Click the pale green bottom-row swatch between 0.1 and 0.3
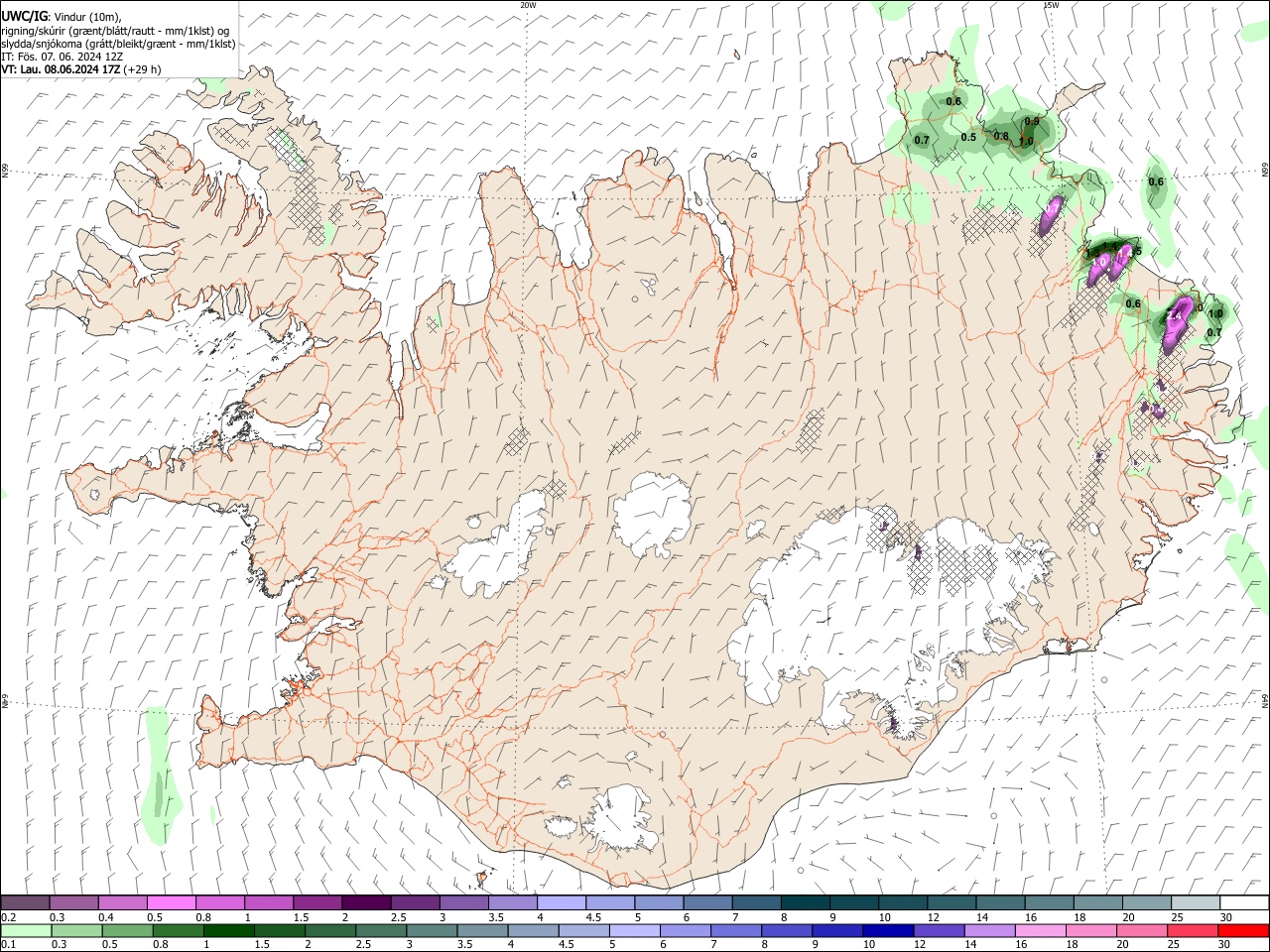Image resolution: width=1270 pixels, height=952 pixels. pos(25,930)
